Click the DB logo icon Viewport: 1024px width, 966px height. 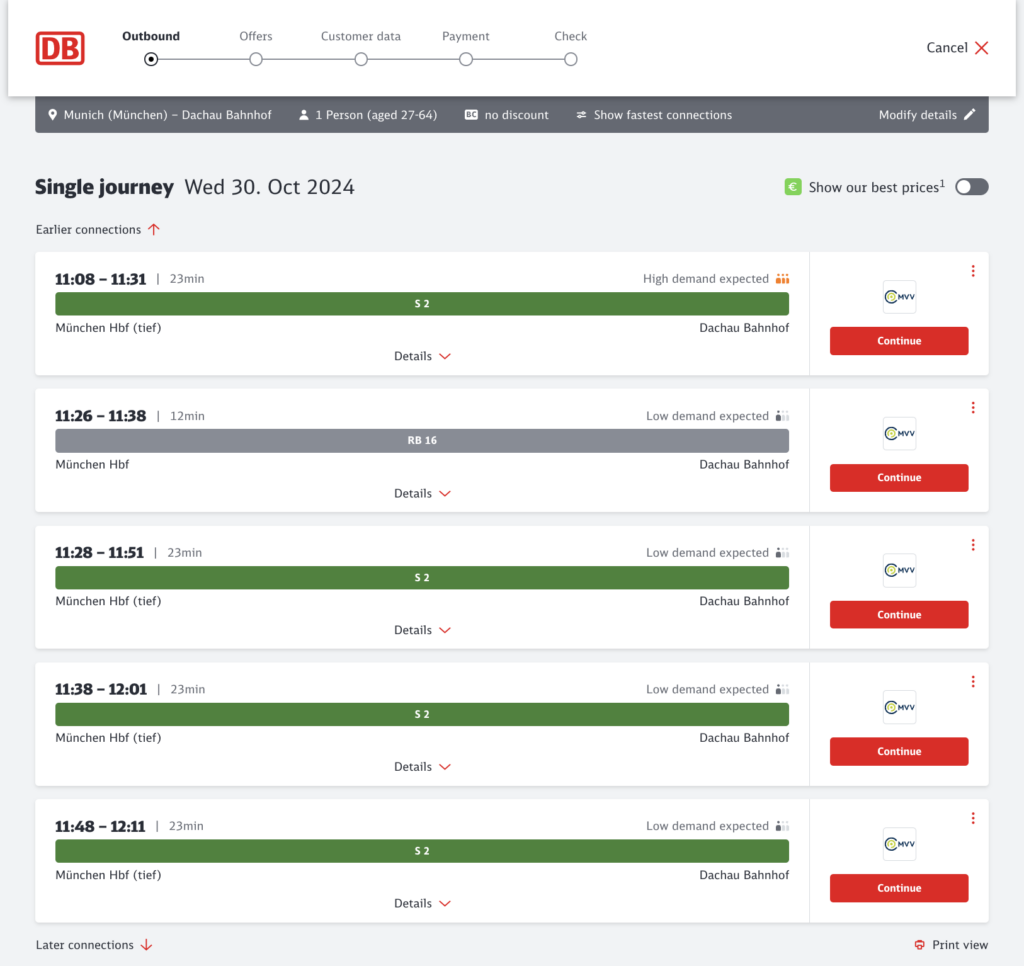(x=60, y=48)
